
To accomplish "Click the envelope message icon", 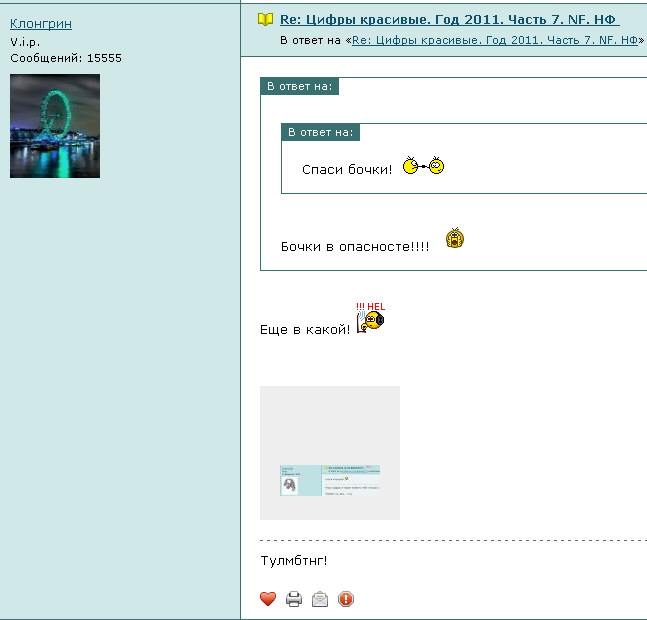I will 320,599.
